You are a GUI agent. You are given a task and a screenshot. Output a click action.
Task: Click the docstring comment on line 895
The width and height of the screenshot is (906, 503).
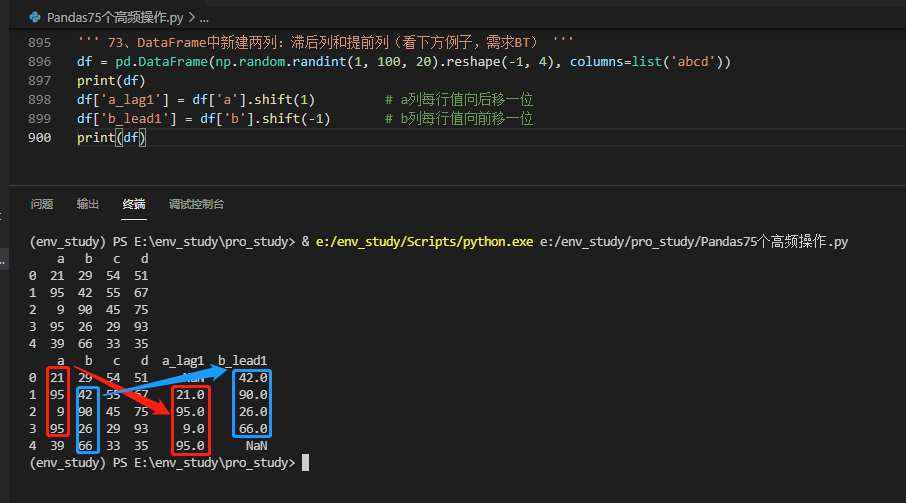[325, 43]
